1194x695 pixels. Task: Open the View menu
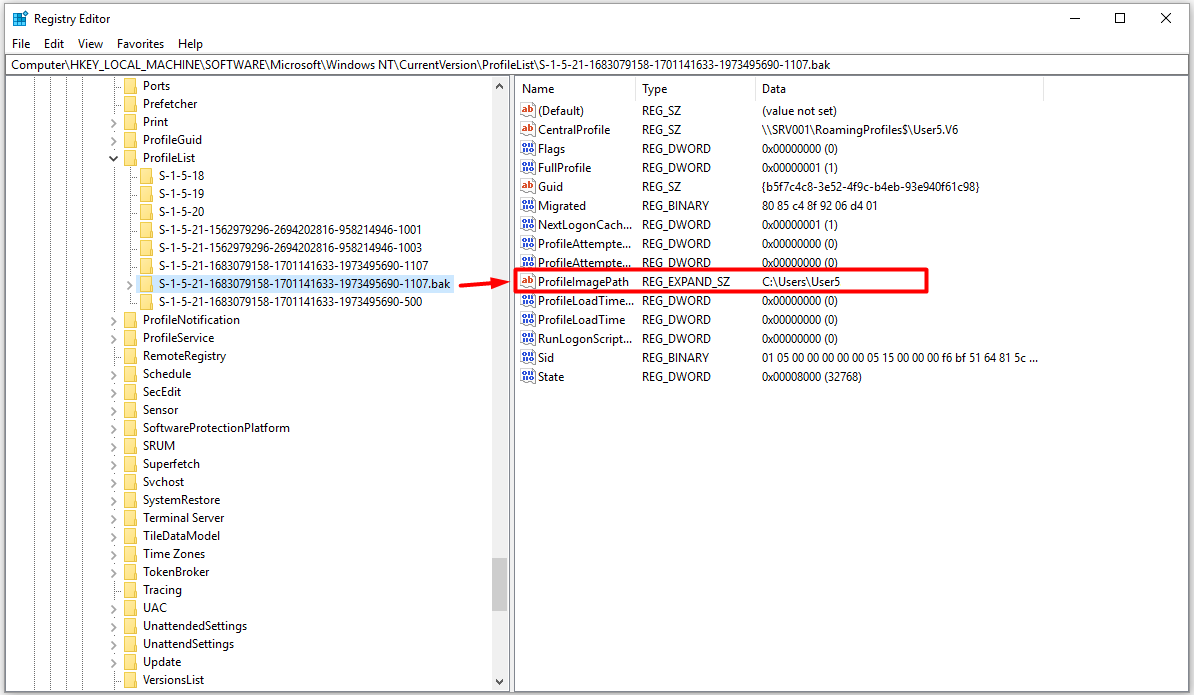tap(90, 43)
